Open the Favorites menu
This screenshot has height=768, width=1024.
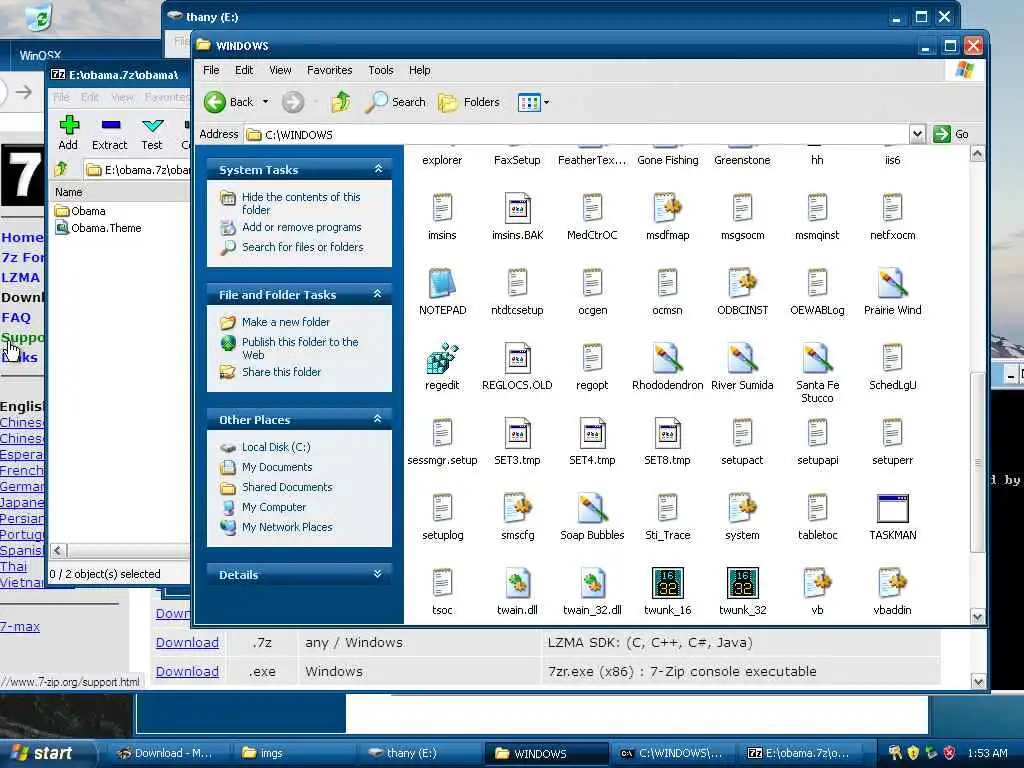tap(330, 70)
